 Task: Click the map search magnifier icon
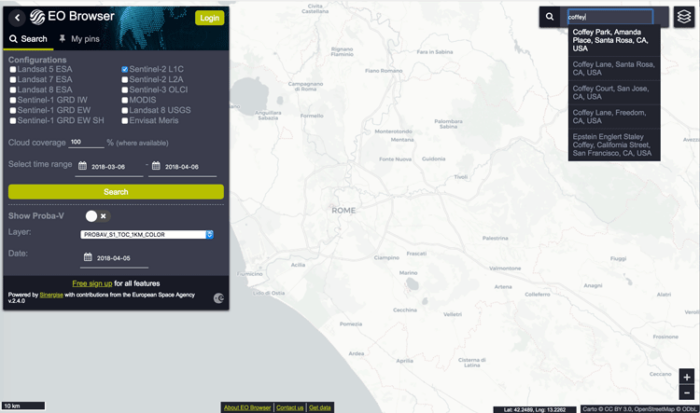tap(550, 17)
